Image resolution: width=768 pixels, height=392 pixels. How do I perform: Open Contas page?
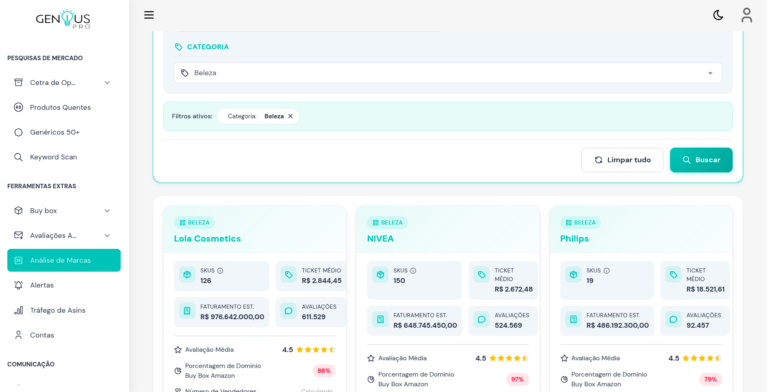pos(64,335)
